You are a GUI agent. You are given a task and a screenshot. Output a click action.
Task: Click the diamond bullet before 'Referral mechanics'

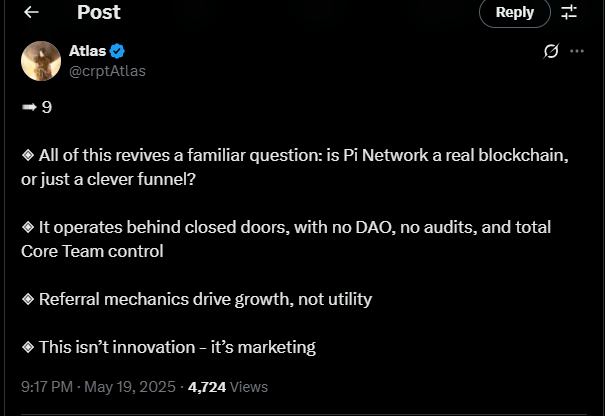point(27,299)
